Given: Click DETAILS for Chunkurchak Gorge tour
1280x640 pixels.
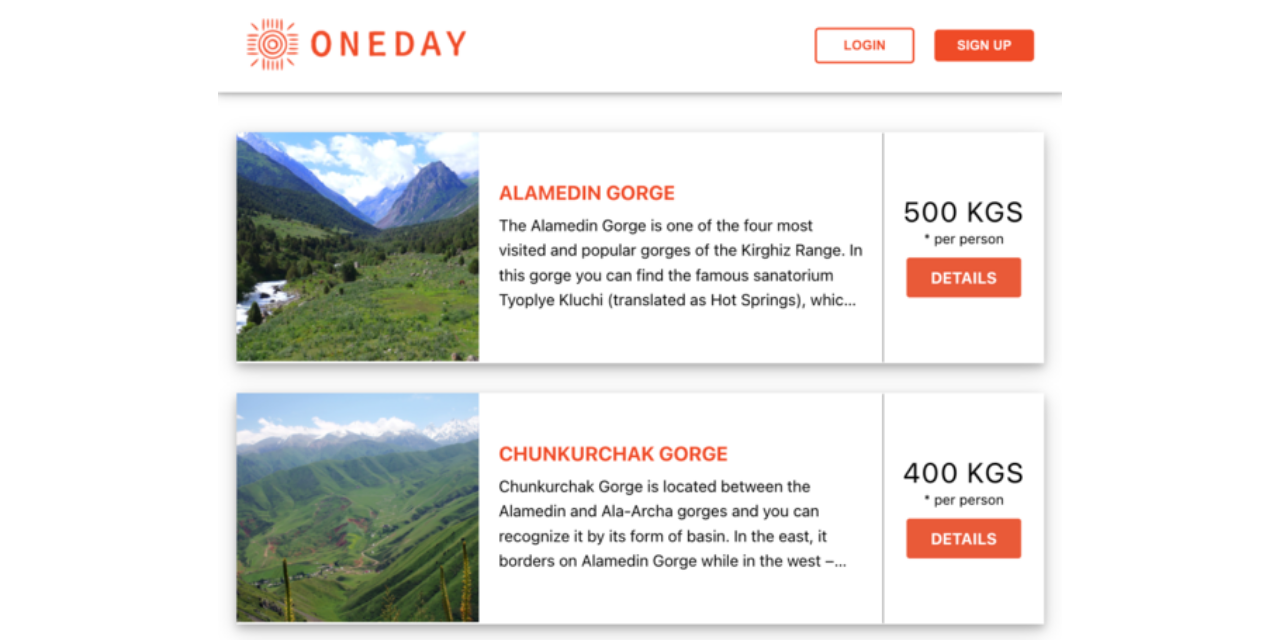Looking at the screenshot, I should pos(962,538).
